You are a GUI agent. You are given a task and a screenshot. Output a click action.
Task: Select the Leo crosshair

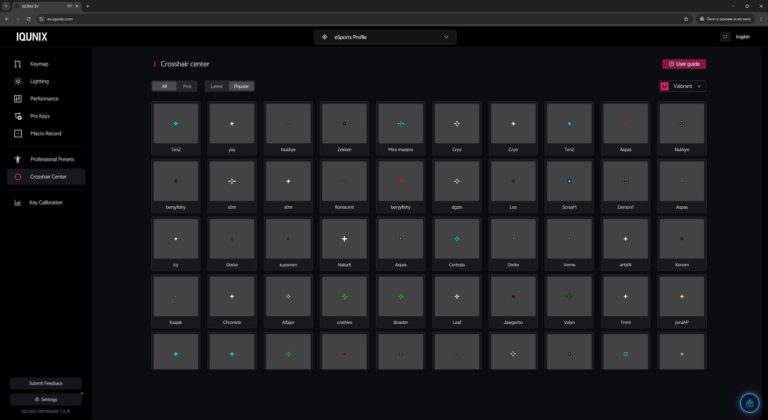[513, 186]
